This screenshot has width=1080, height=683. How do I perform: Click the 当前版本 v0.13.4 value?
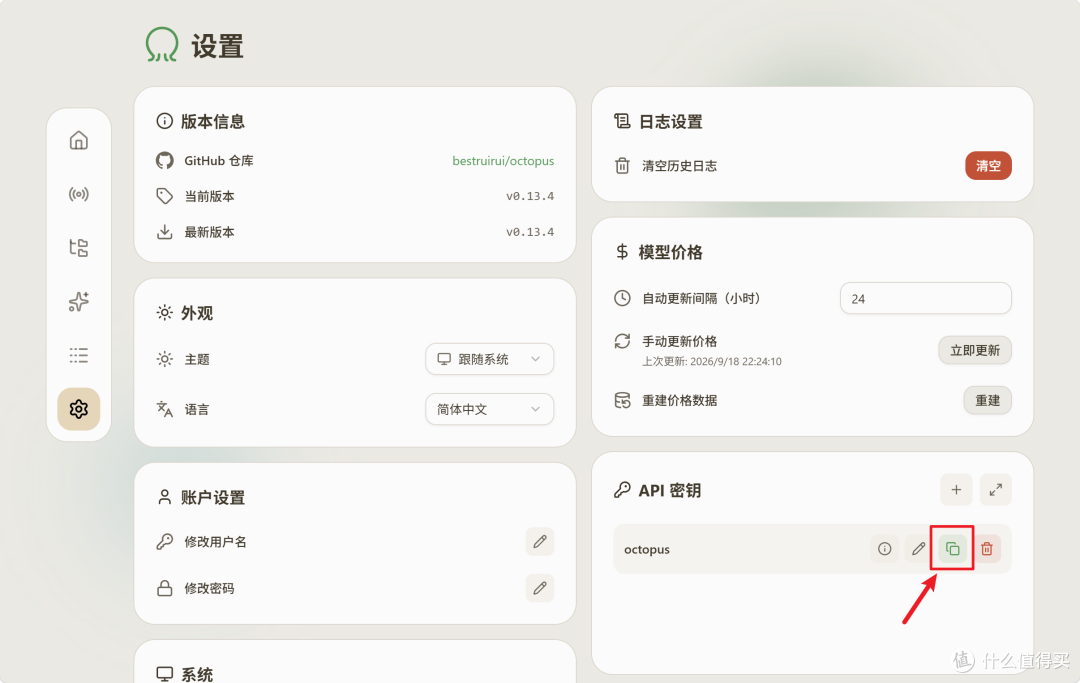pyautogui.click(x=530, y=196)
